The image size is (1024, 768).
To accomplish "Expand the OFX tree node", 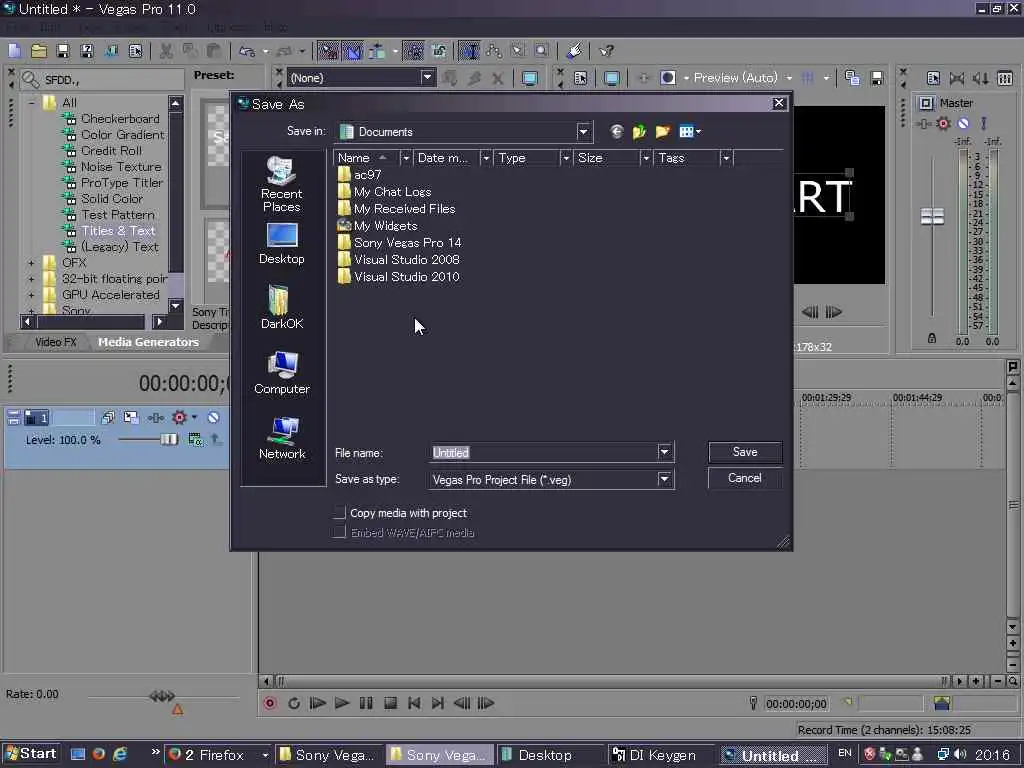I will pyautogui.click(x=31, y=263).
